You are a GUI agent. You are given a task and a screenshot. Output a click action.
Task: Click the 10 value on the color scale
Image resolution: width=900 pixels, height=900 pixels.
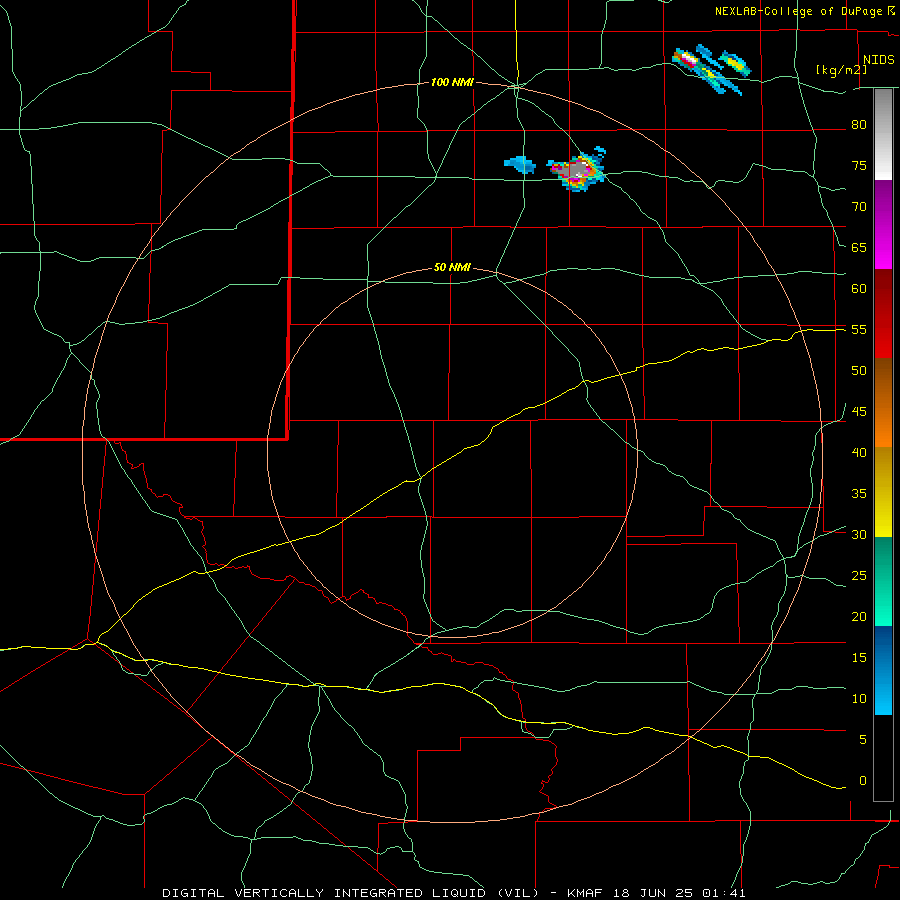tap(859, 699)
